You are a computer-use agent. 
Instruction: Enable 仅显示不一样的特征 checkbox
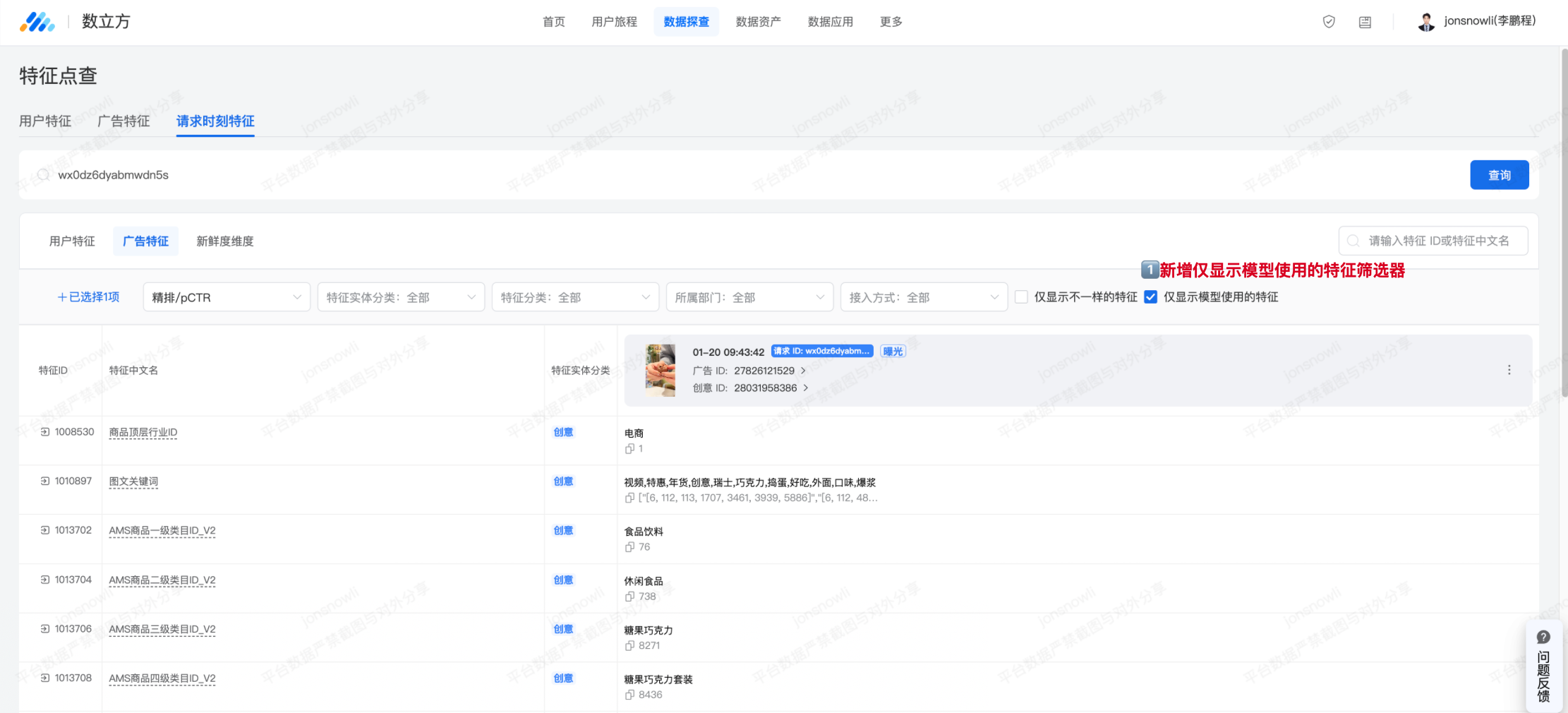[1021, 297]
